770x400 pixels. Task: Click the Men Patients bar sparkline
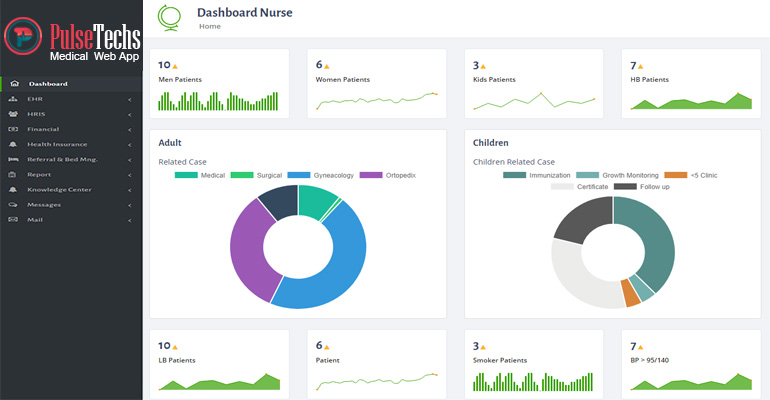[x=218, y=101]
